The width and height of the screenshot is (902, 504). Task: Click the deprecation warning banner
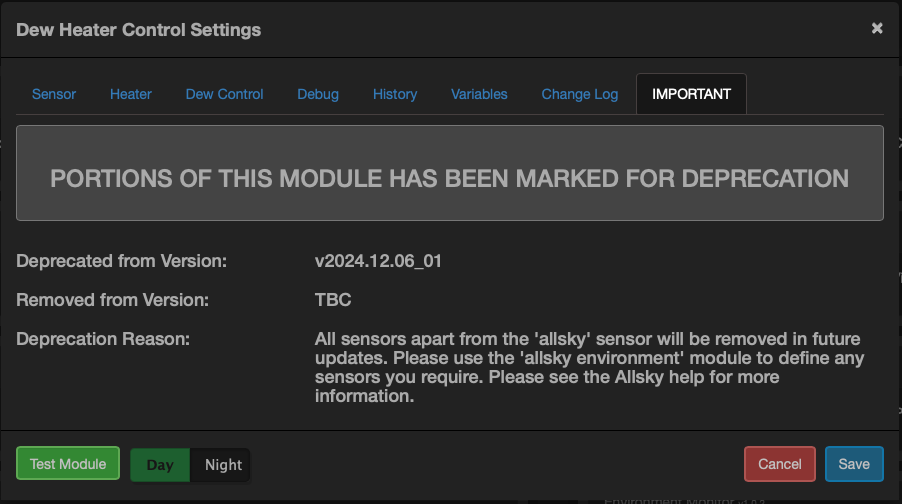pyautogui.click(x=450, y=178)
